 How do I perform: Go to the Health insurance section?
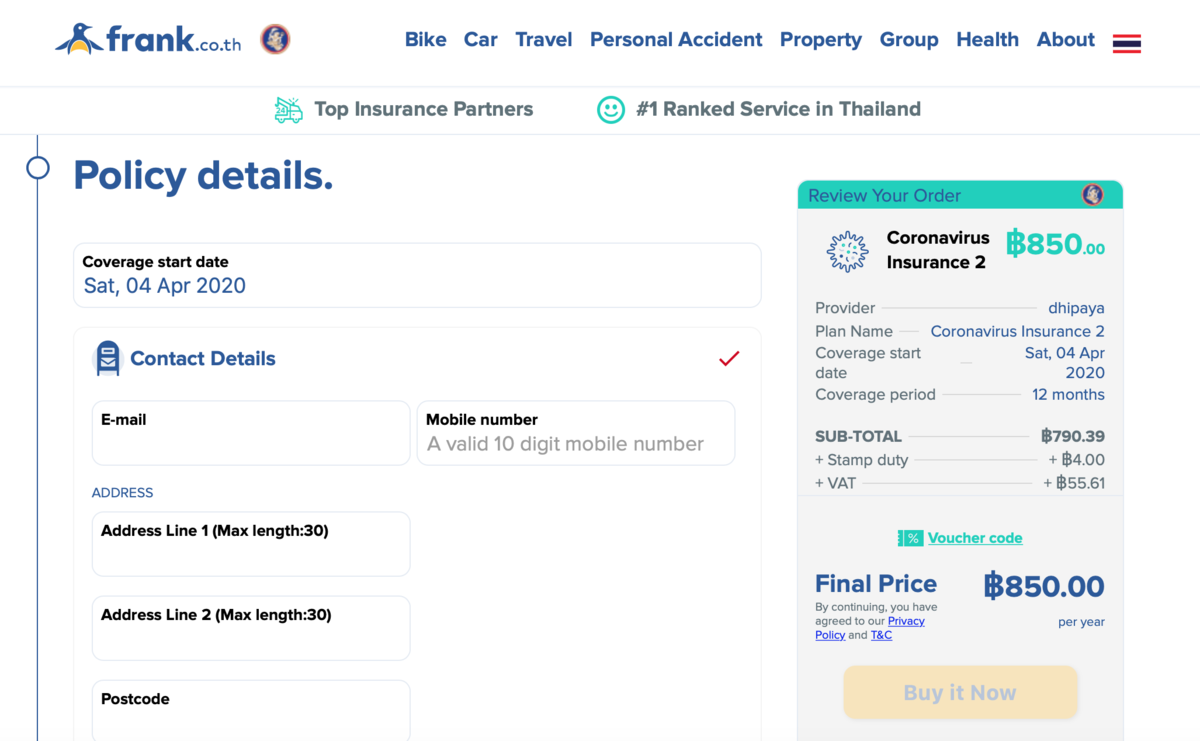987,40
